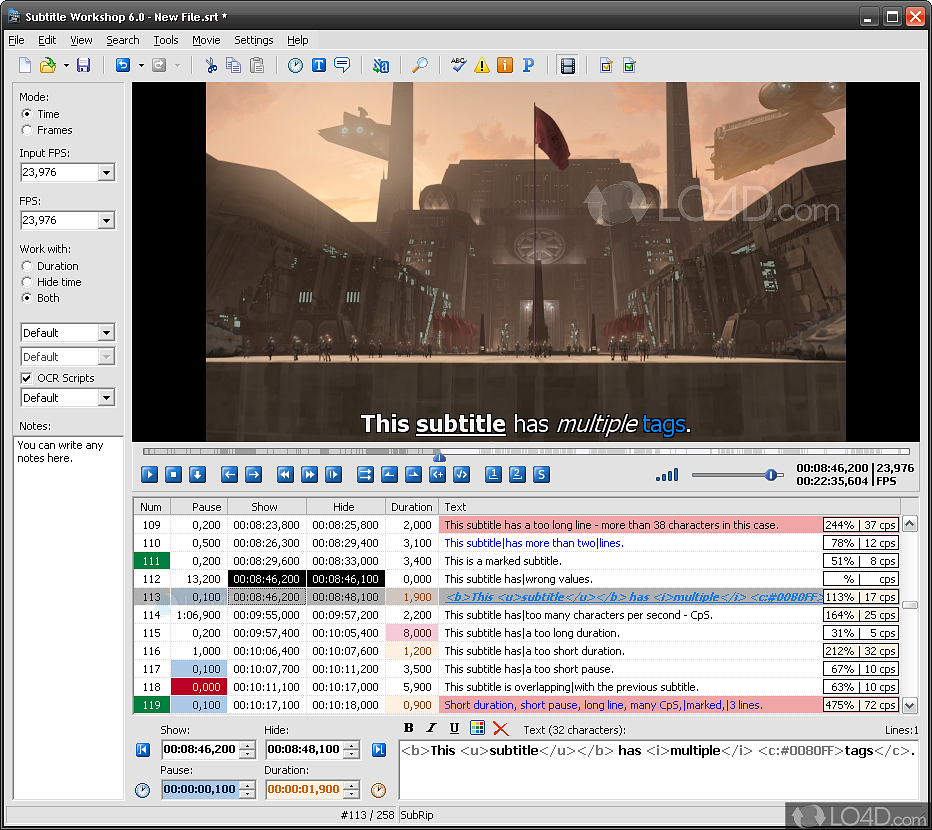Open the Tools menu
The width and height of the screenshot is (932, 830).
coord(166,40)
